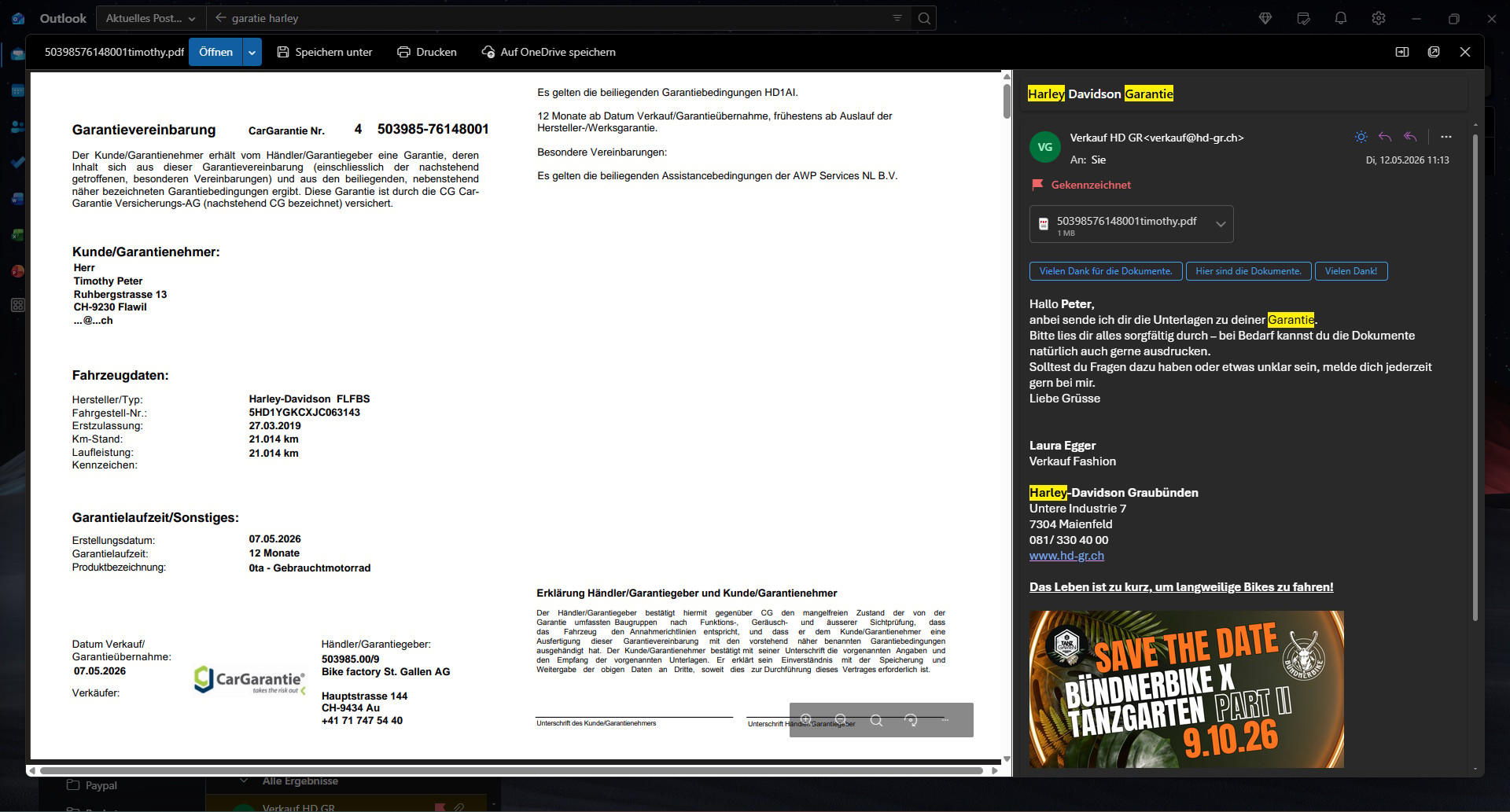Open the search filter options icon

(x=897, y=18)
